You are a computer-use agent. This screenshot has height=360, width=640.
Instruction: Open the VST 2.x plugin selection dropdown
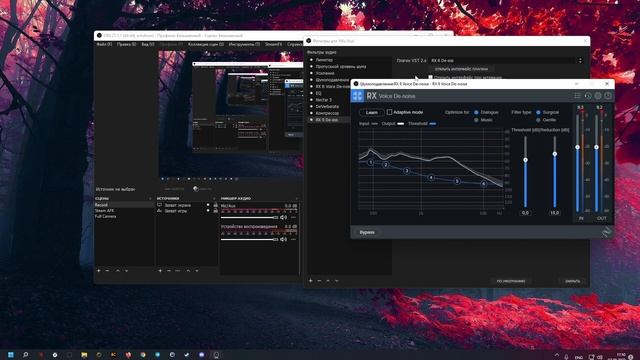click(507, 60)
